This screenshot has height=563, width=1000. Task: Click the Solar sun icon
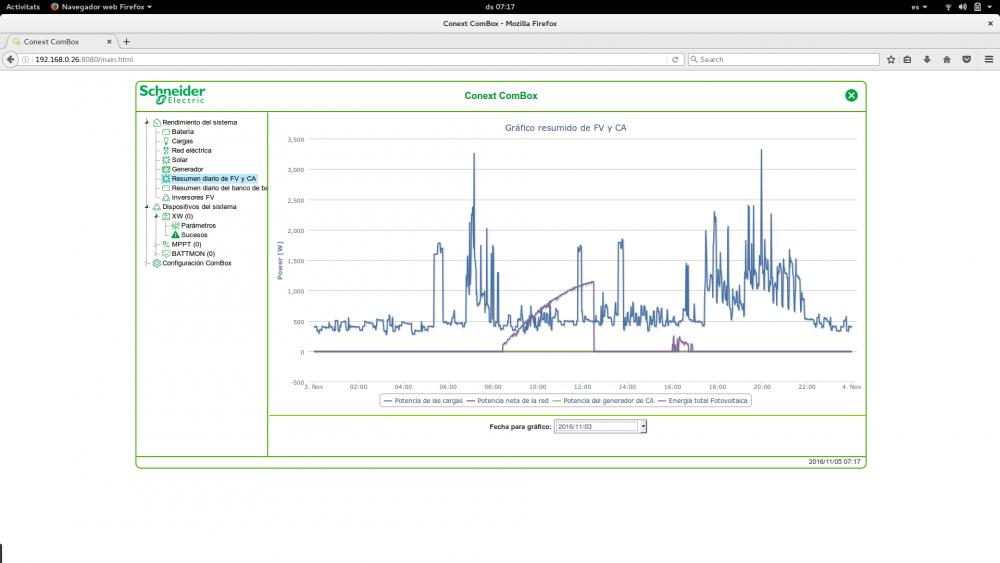(166, 160)
